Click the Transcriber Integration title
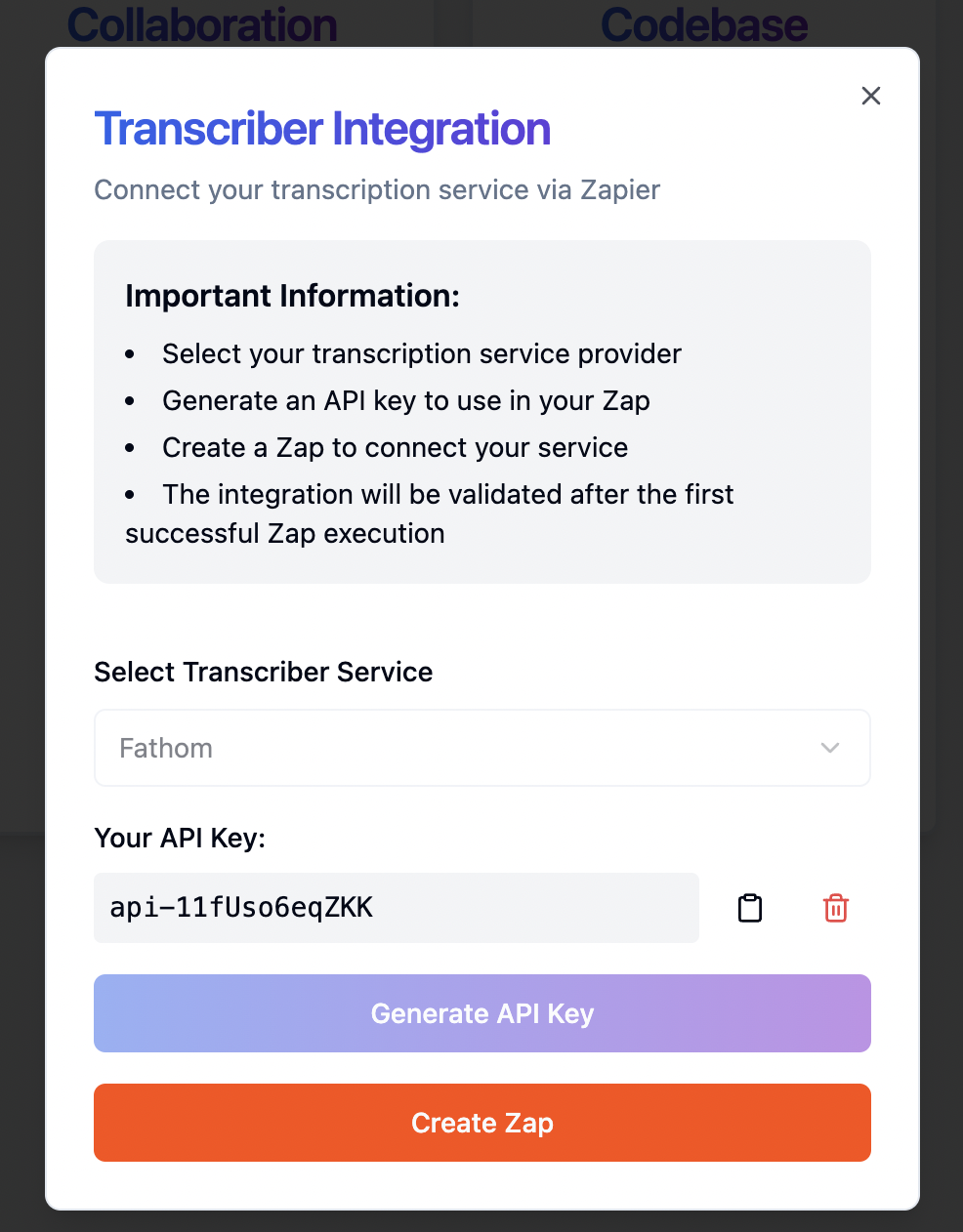The image size is (963, 1232). point(322,128)
